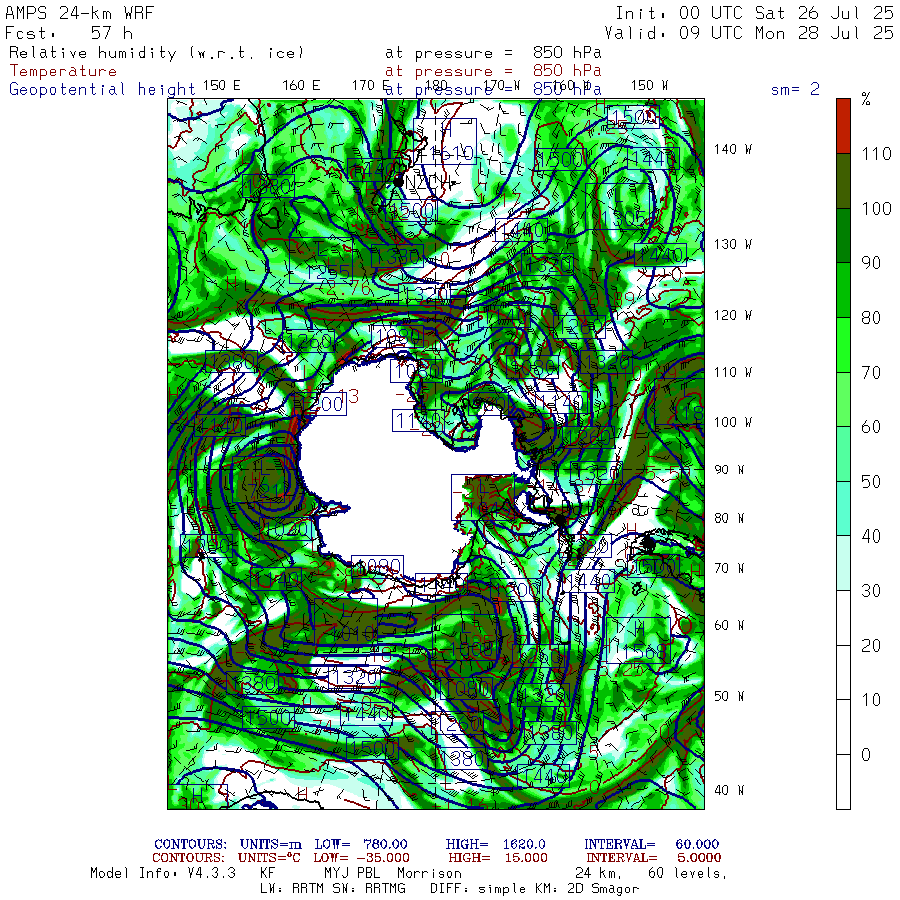Click the '130 W' longitude label

732,244
